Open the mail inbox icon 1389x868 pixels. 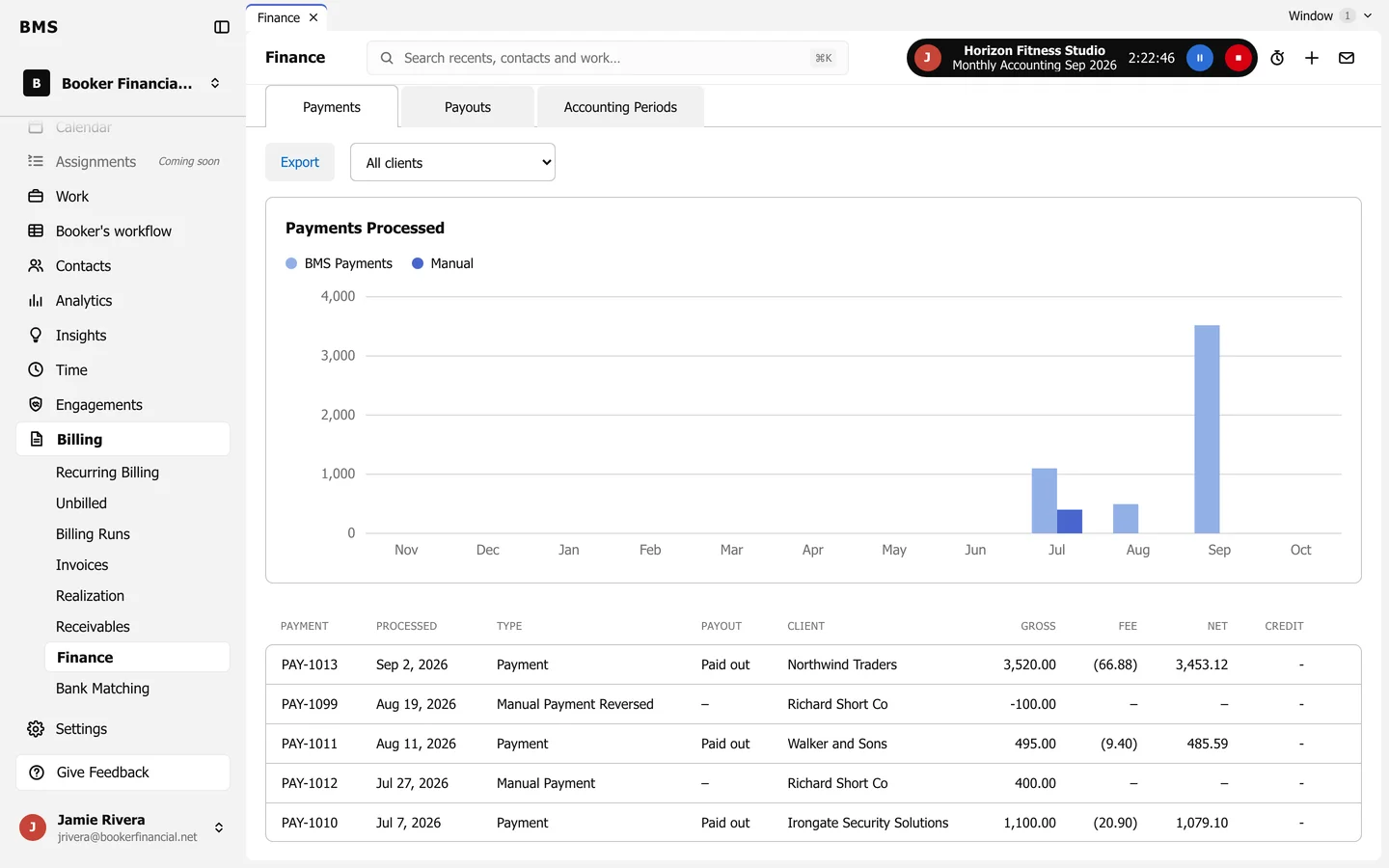[x=1347, y=58]
